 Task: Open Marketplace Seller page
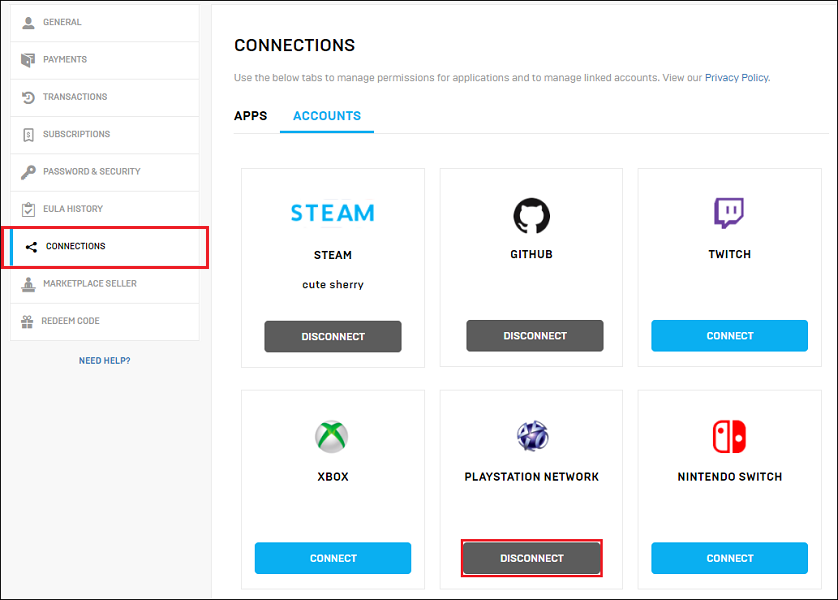105,284
